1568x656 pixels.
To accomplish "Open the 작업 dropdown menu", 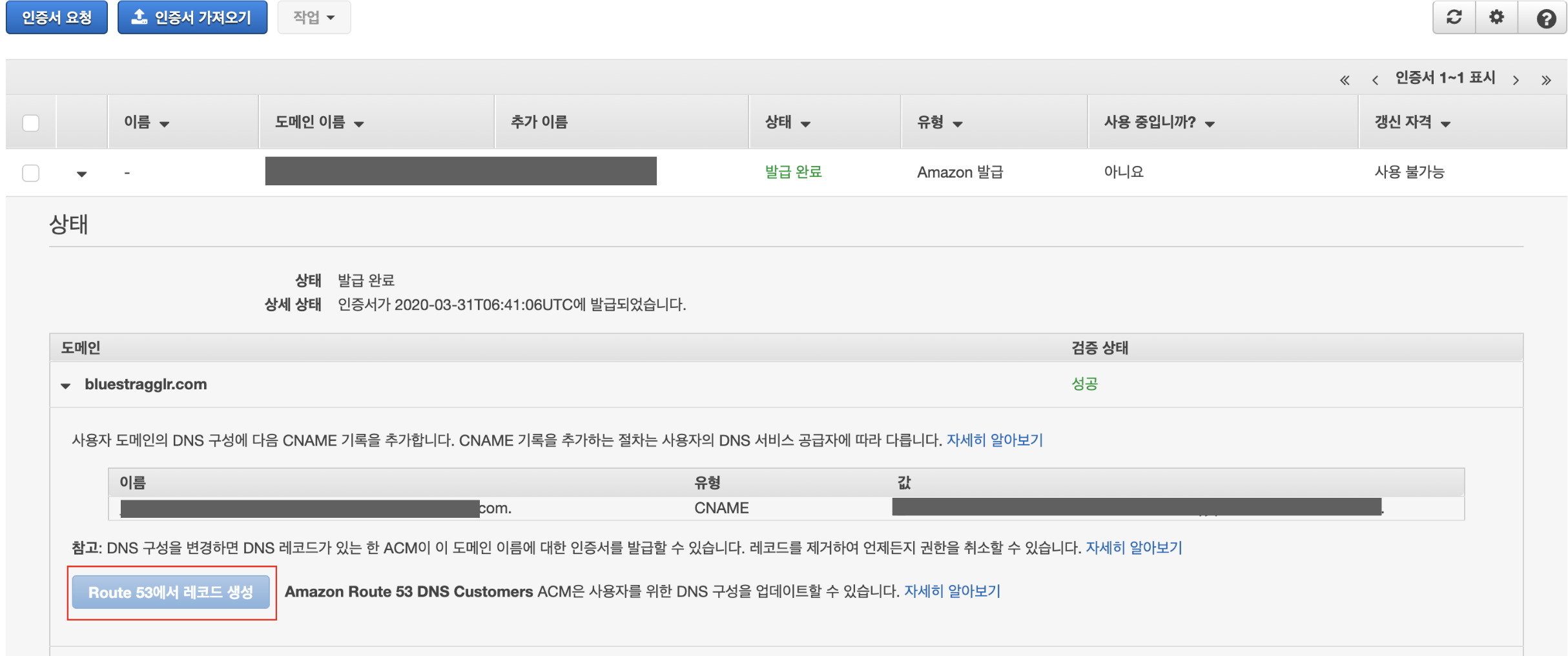I will [x=314, y=17].
